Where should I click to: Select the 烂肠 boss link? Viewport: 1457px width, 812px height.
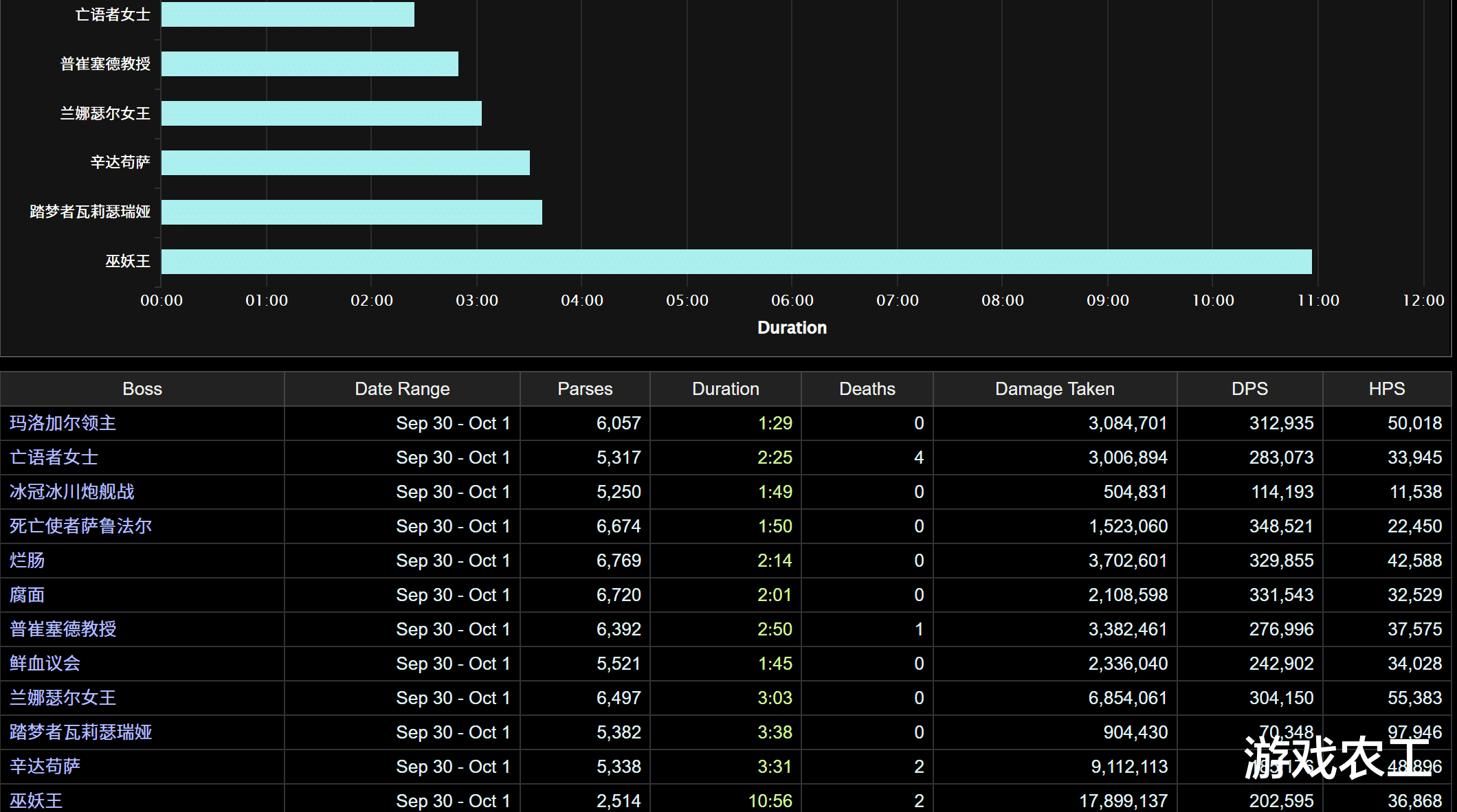coord(27,561)
